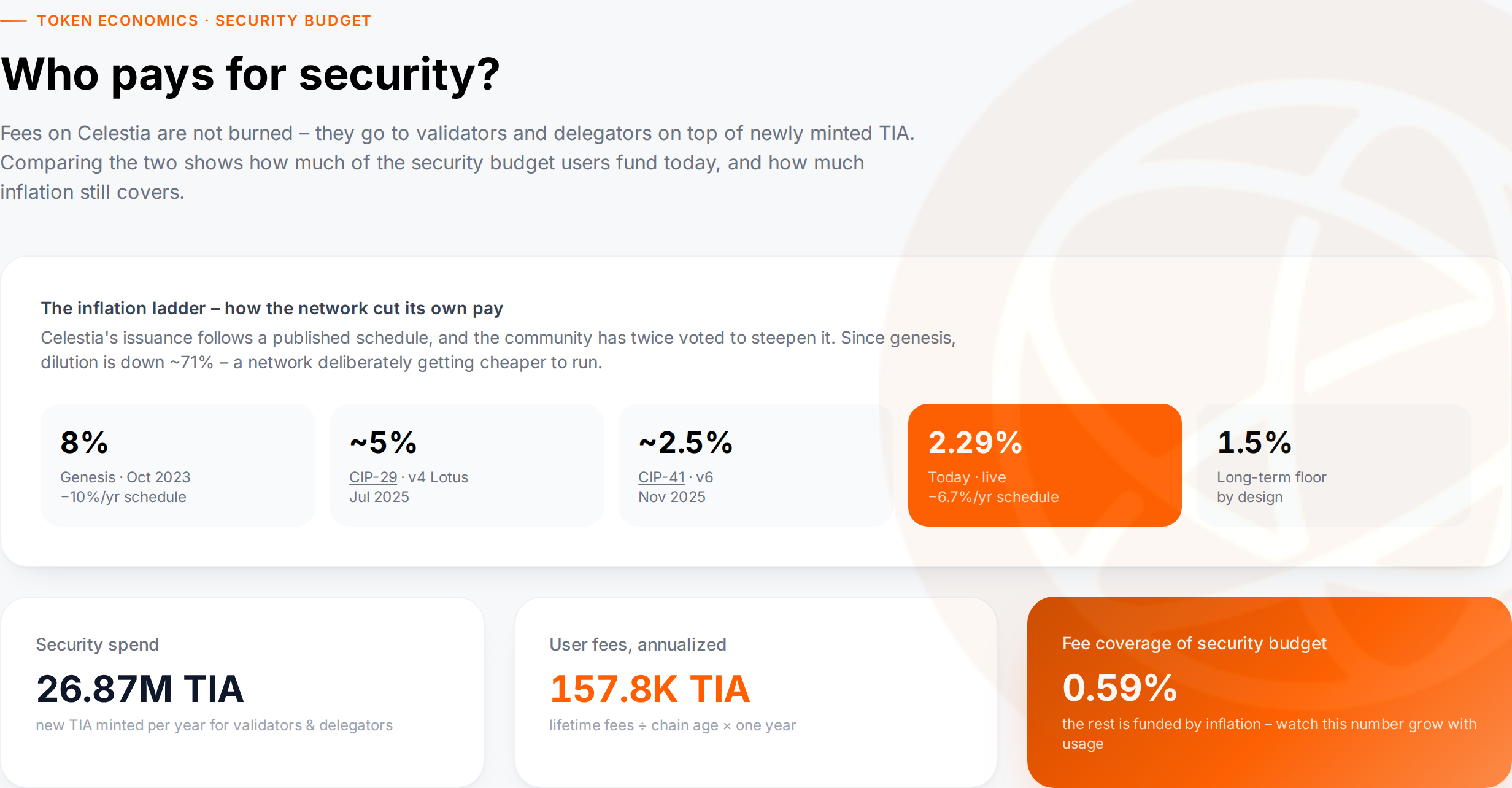Open the CIP-29 link
Image resolution: width=1512 pixels, height=788 pixels.
[x=373, y=477]
